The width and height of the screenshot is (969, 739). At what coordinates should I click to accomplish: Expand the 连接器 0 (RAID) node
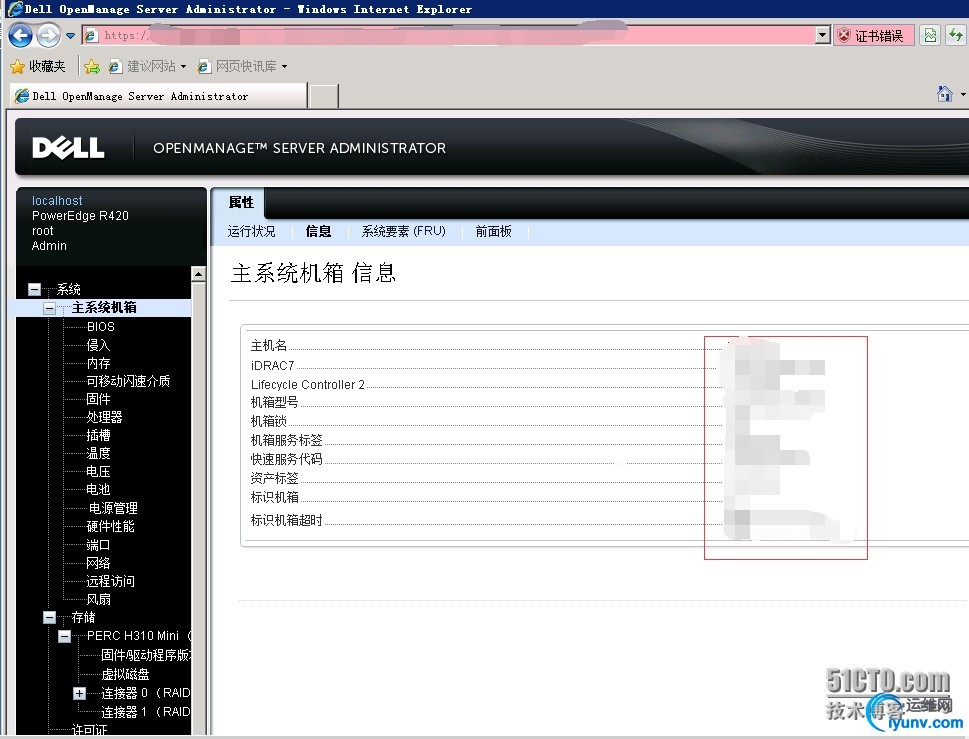(79, 693)
